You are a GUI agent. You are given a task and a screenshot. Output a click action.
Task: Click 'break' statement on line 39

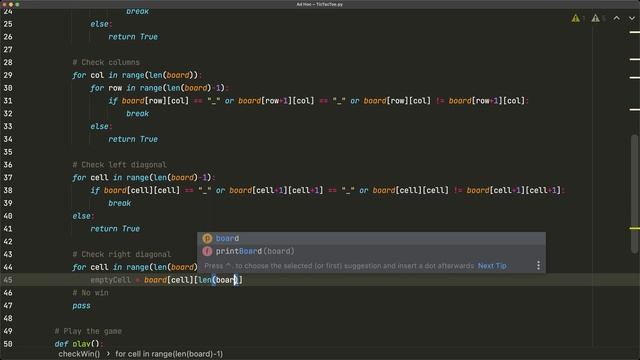[120, 203]
